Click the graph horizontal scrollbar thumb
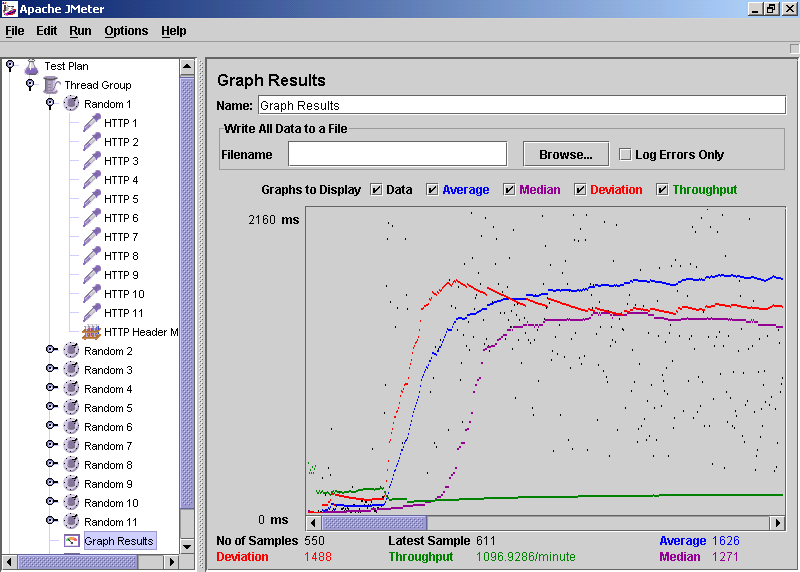This screenshot has height=572, width=800. tap(374, 523)
